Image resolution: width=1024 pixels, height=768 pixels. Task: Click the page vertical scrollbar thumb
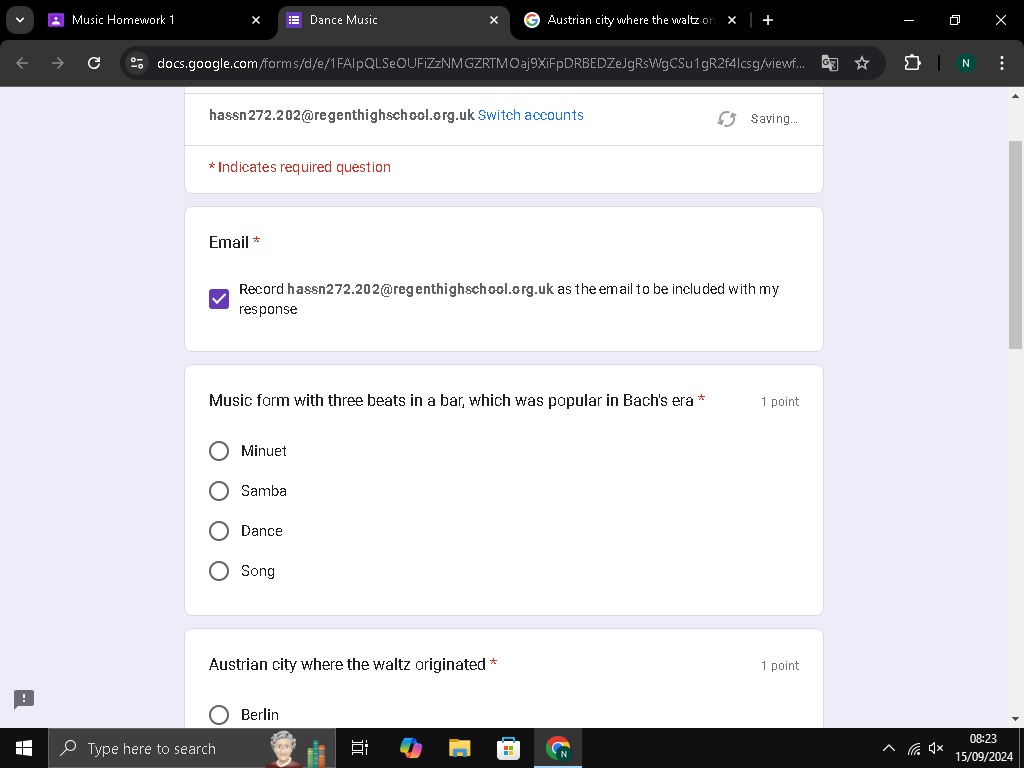[x=1015, y=245]
